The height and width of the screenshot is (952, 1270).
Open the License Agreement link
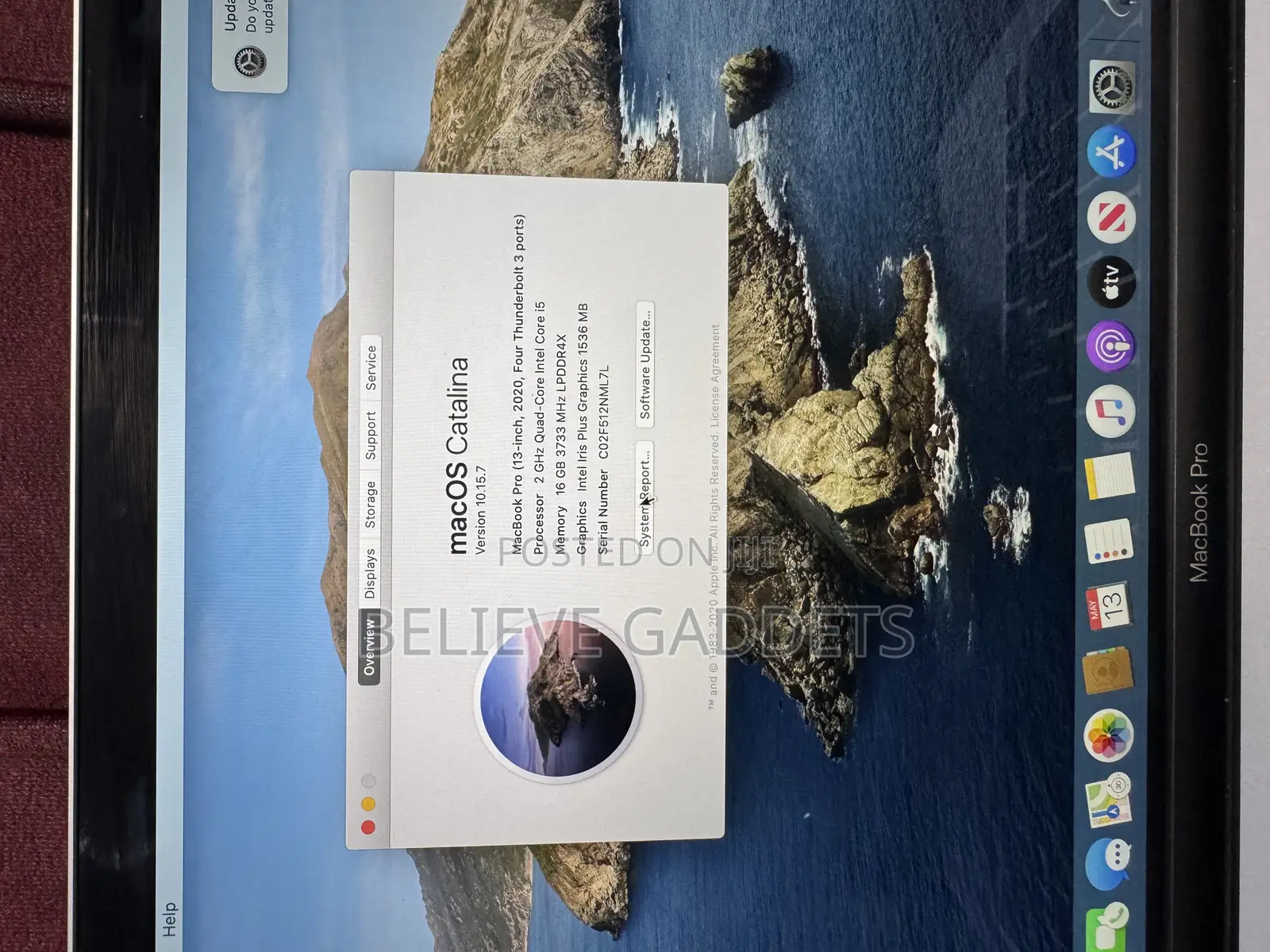click(x=715, y=376)
